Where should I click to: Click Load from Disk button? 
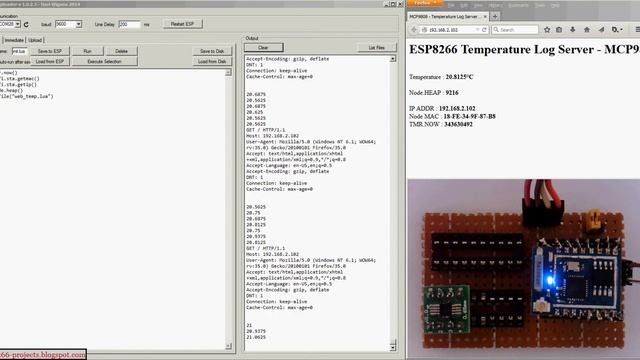point(212,62)
